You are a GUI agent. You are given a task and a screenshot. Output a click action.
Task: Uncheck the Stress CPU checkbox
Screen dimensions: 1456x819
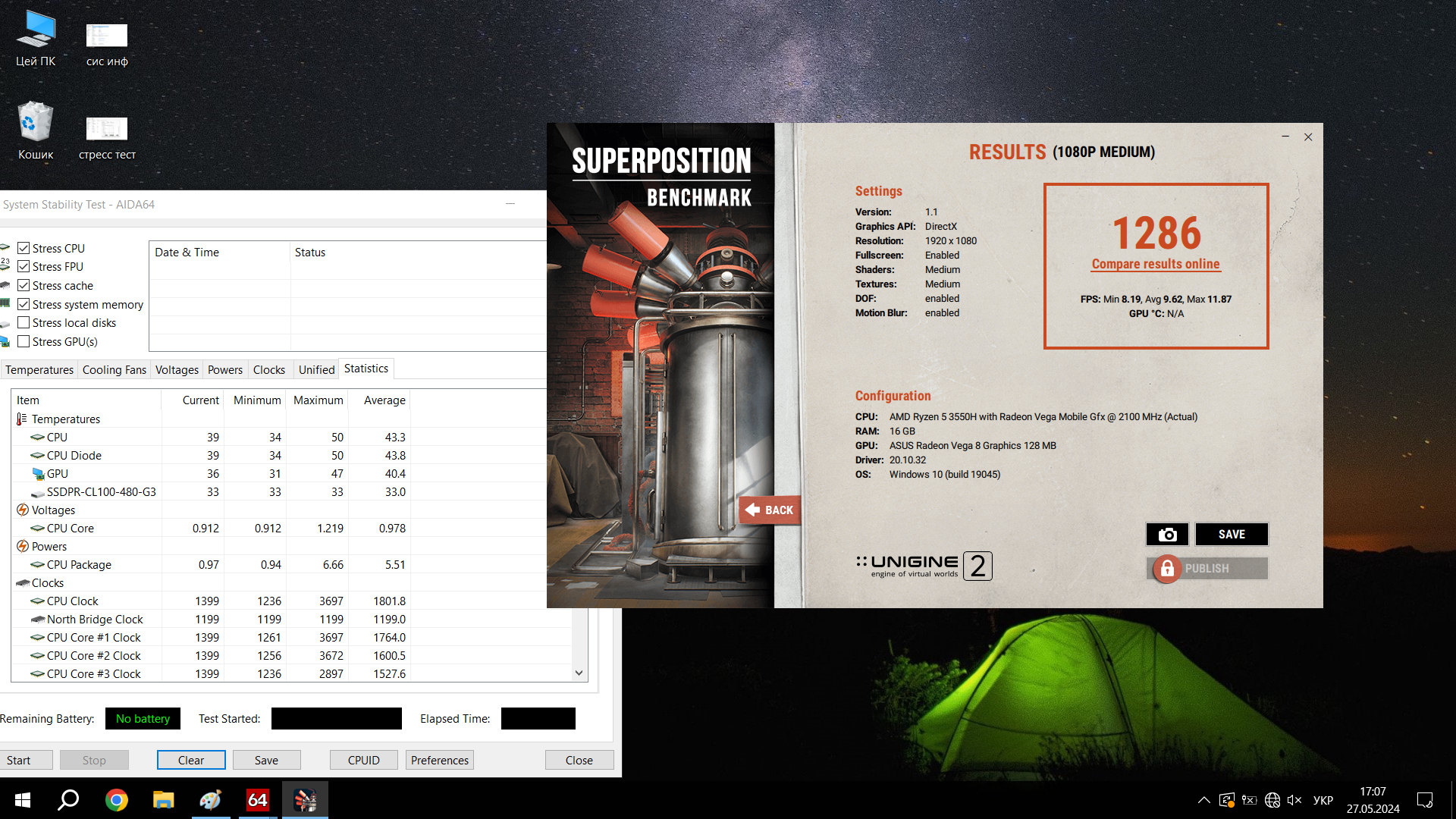(24, 248)
